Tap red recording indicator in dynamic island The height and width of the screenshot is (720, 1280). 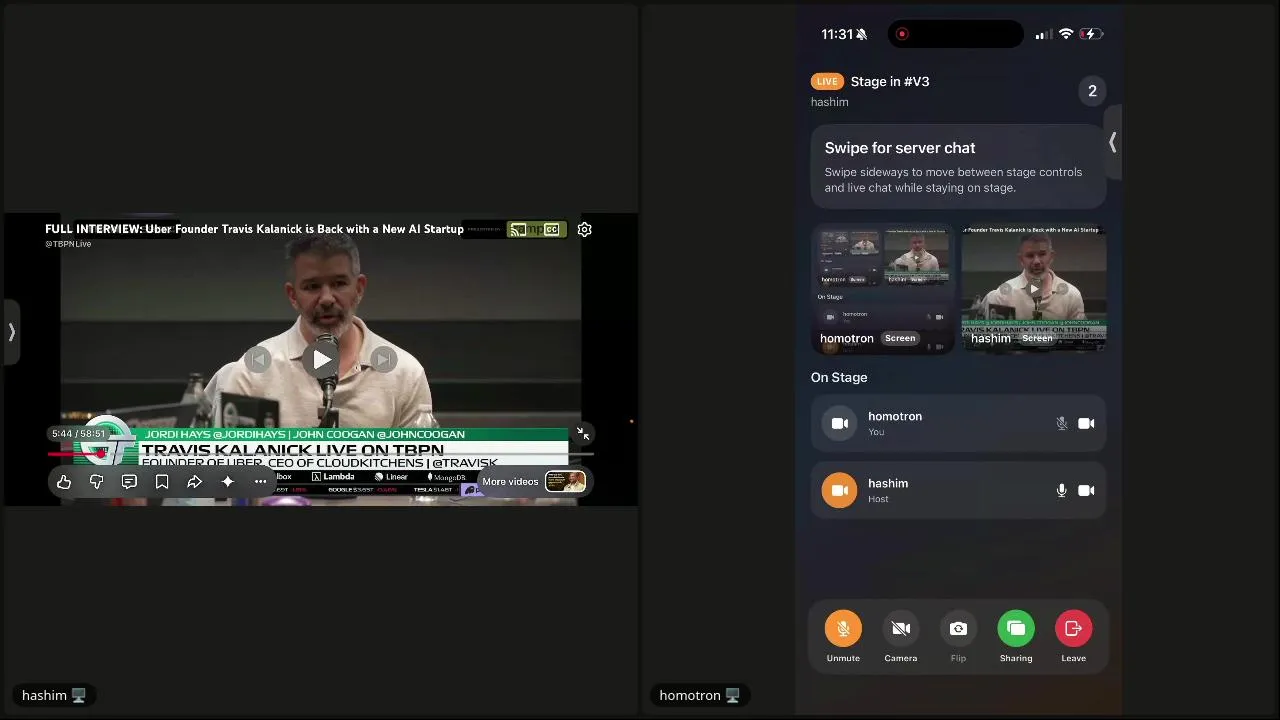pyautogui.click(x=902, y=34)
